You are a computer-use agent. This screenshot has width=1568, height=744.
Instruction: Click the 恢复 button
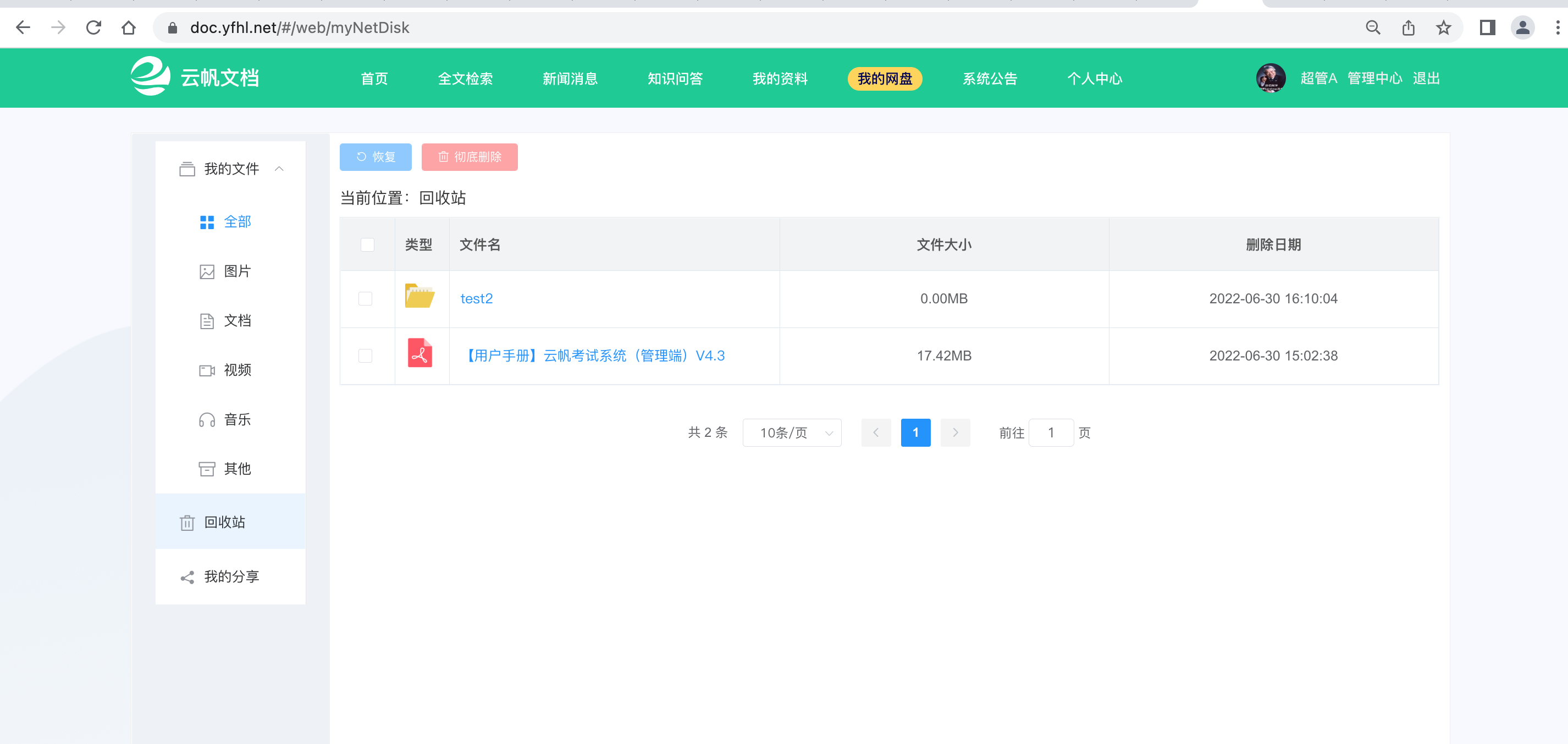[376, 157]
